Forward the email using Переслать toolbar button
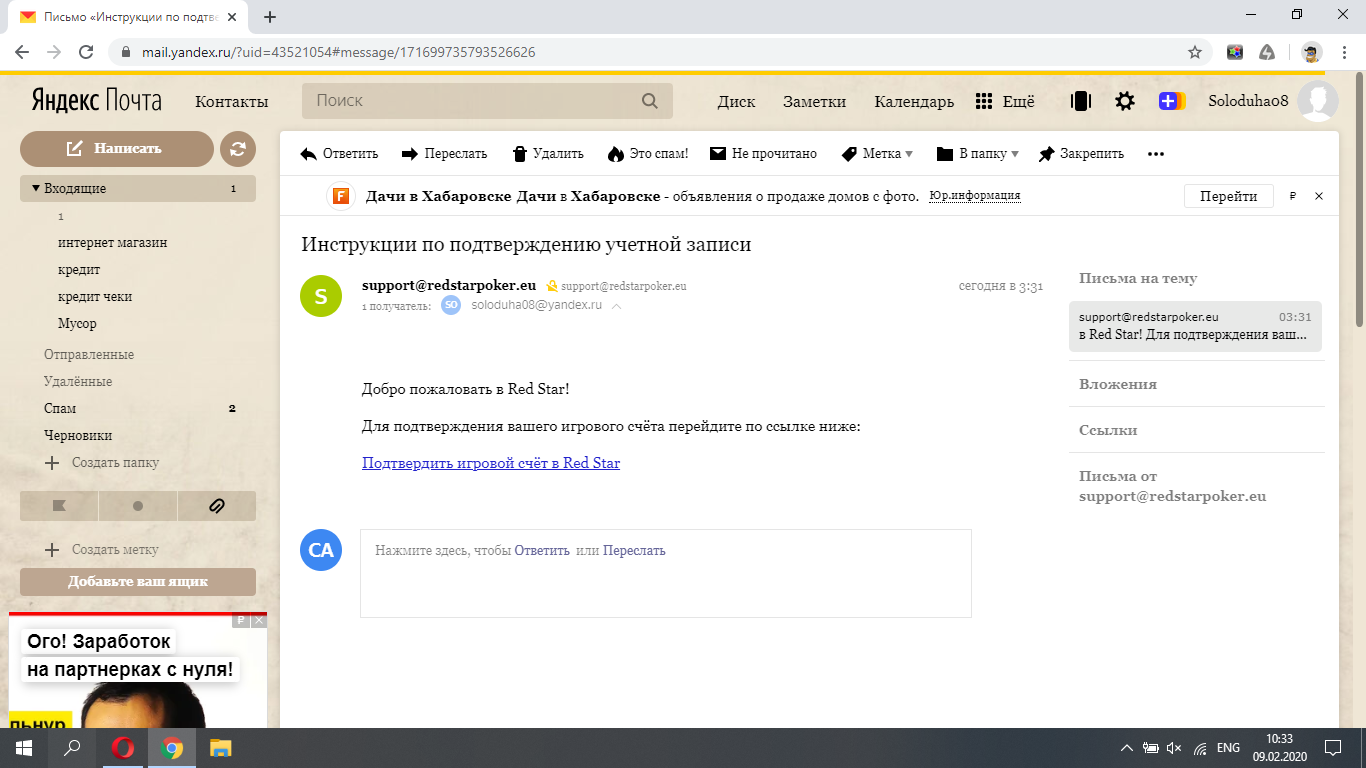The width and height of the screenshot is (1366, 768). (x=444, y=154)
